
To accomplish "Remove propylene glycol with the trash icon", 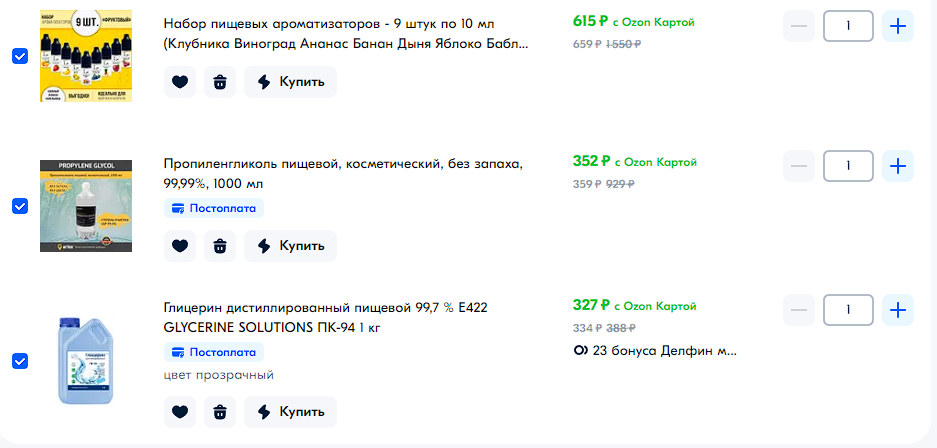I will (x=220, y=246).
